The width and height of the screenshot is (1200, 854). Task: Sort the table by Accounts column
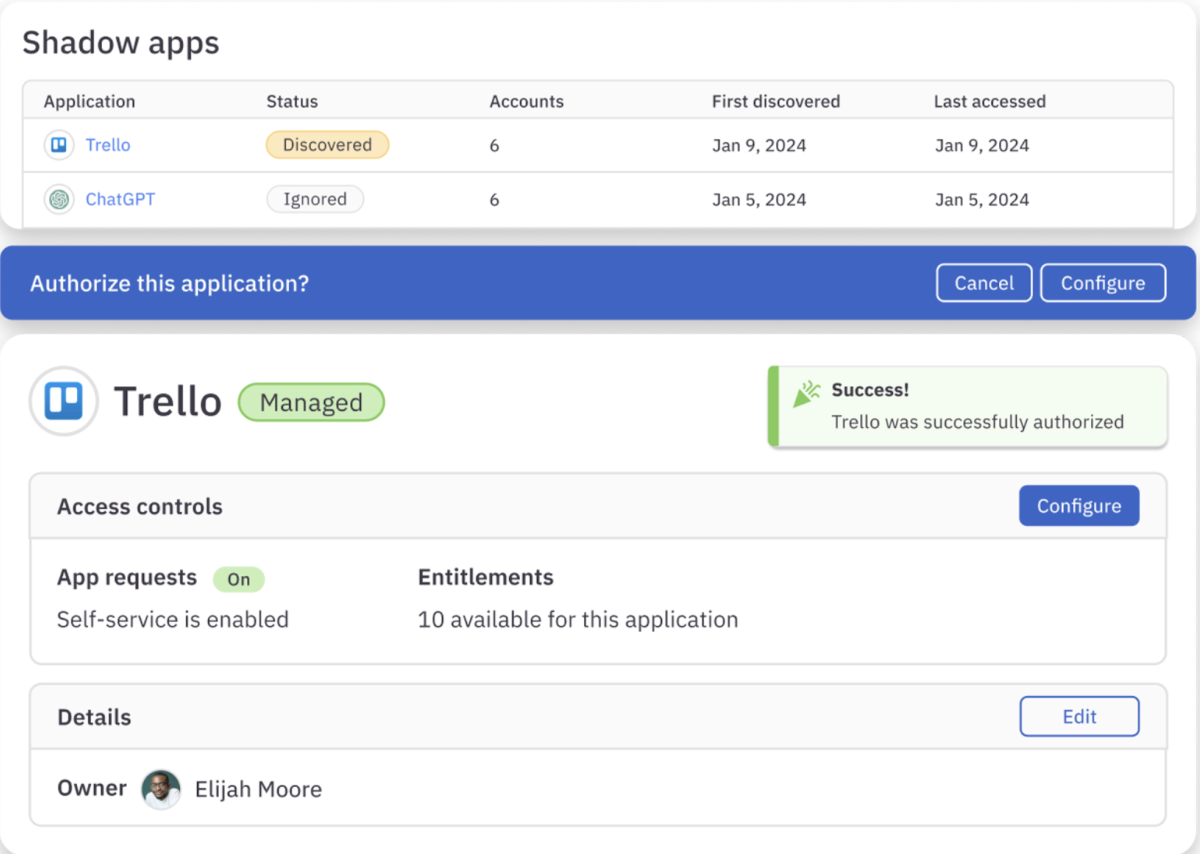click(526, 101)
